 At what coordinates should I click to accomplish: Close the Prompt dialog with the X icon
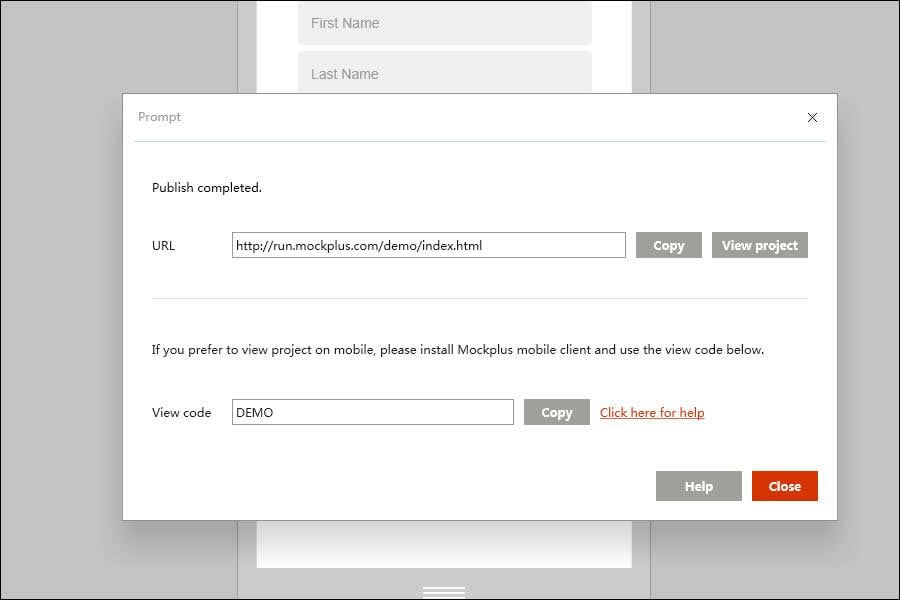point(812,117)
